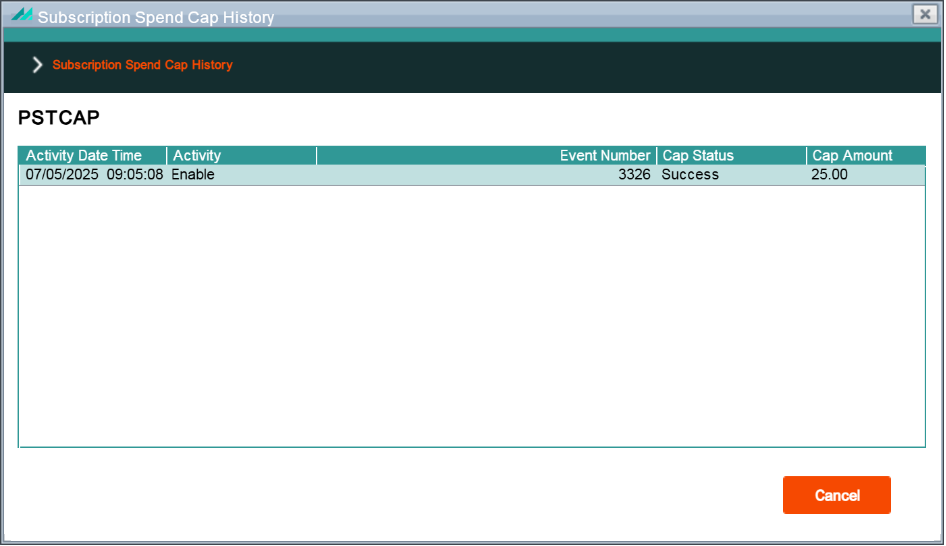This screenshot has width=946, height=546.
Task: Sort by Activity column header
Action: click(241, 156)
